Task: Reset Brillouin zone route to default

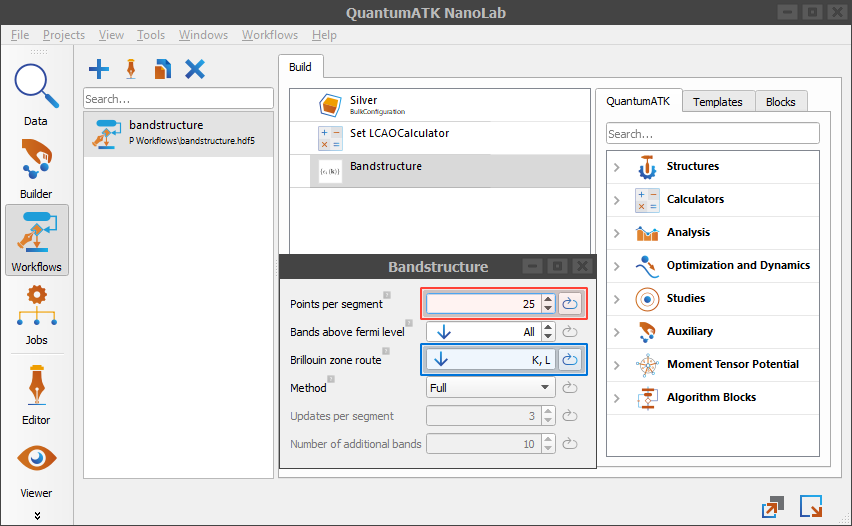Action: 569,359
